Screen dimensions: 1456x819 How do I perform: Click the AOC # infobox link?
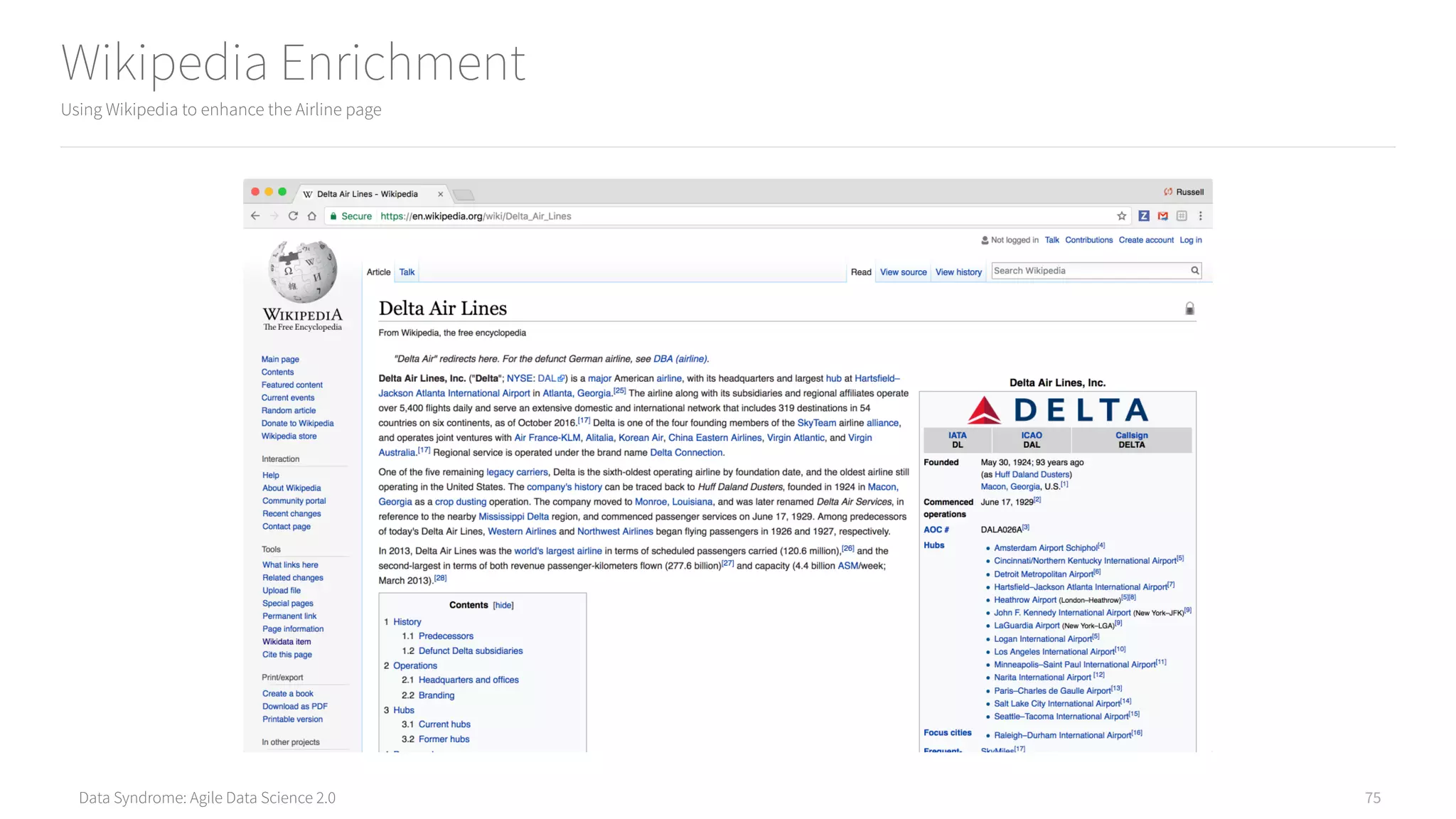(936, 530)
